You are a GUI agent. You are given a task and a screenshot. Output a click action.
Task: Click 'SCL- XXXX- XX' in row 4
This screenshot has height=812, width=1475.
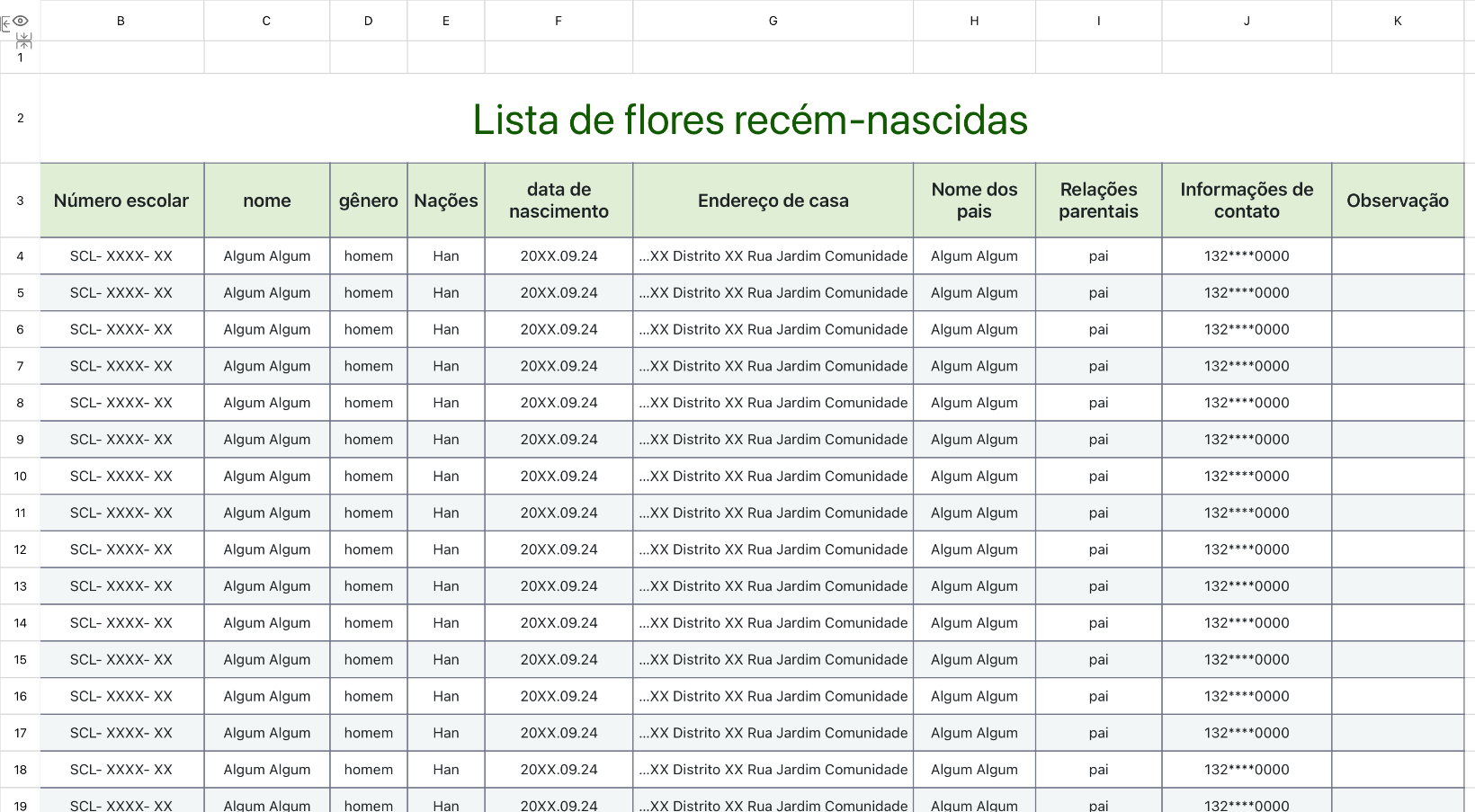(121, 256)
